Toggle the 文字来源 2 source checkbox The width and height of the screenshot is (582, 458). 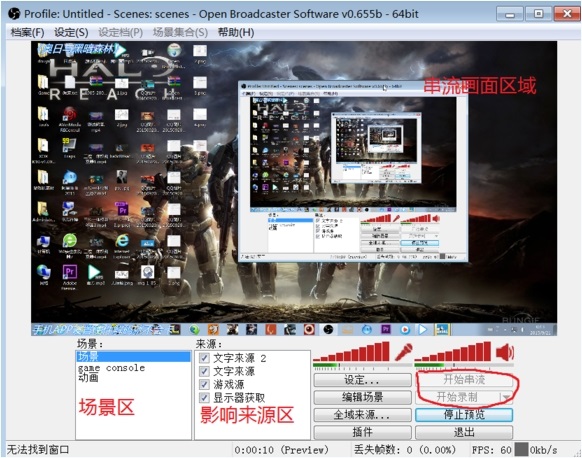click(204, 358)
